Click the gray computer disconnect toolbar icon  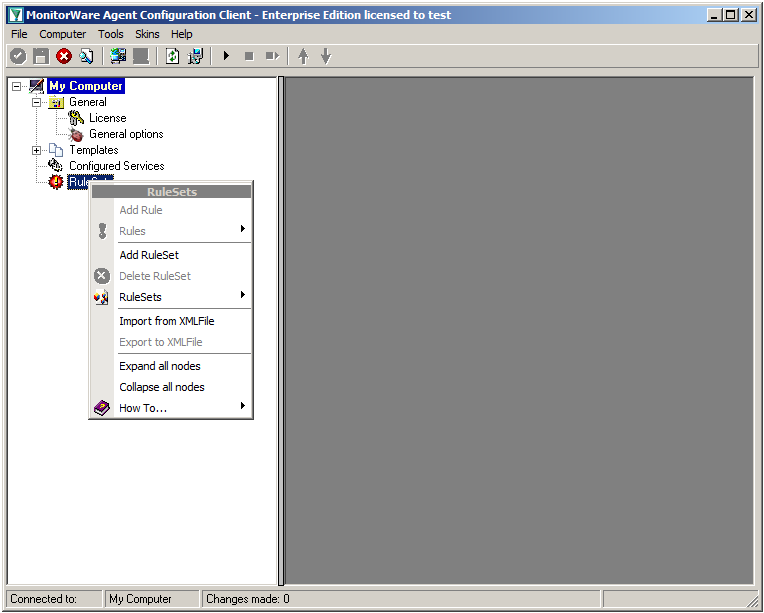click(x=141, y=56)
